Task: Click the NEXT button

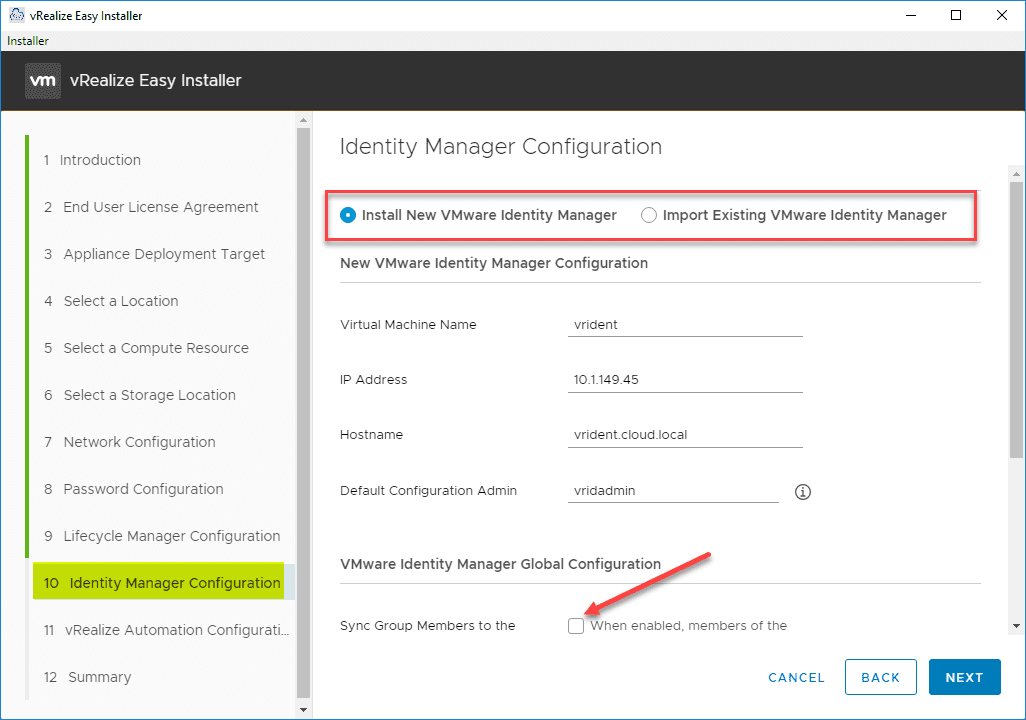Action: pos(964,677)
